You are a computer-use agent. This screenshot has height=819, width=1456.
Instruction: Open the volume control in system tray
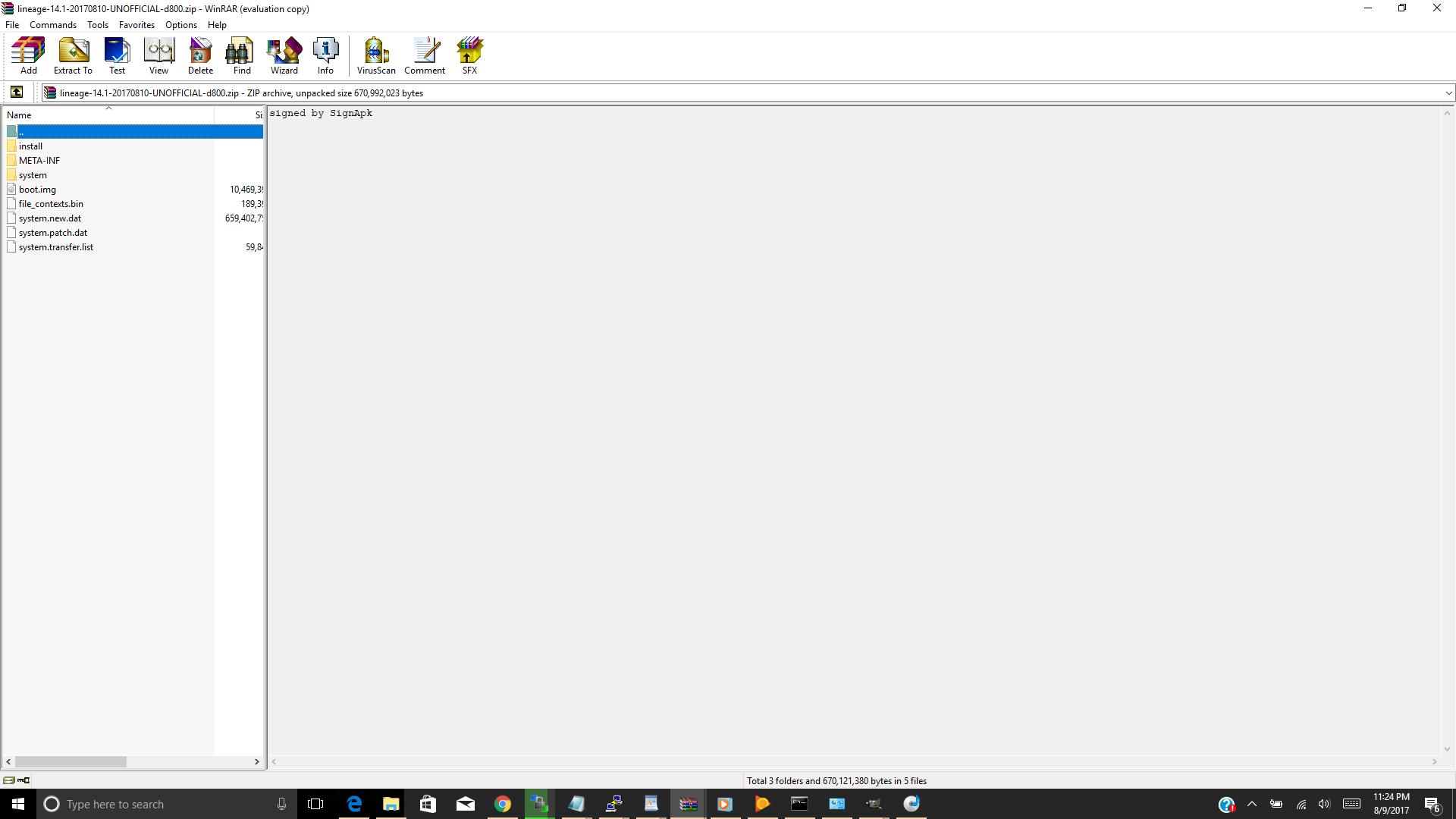pos(1324,804)
